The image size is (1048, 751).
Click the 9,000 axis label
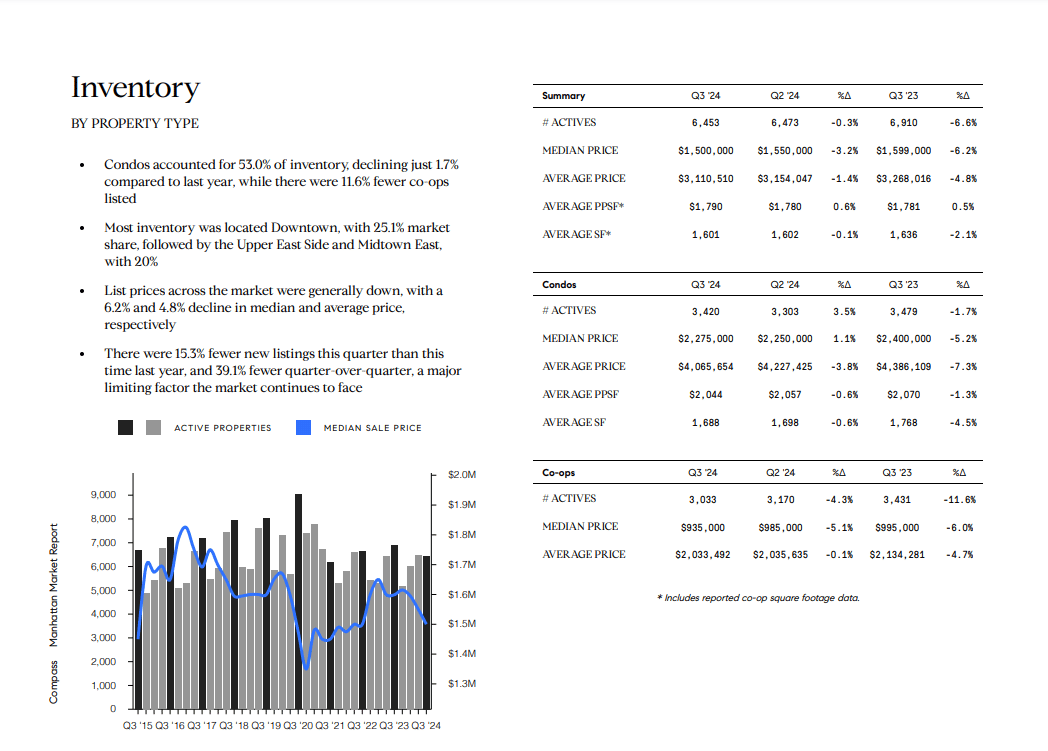[104, 495]
